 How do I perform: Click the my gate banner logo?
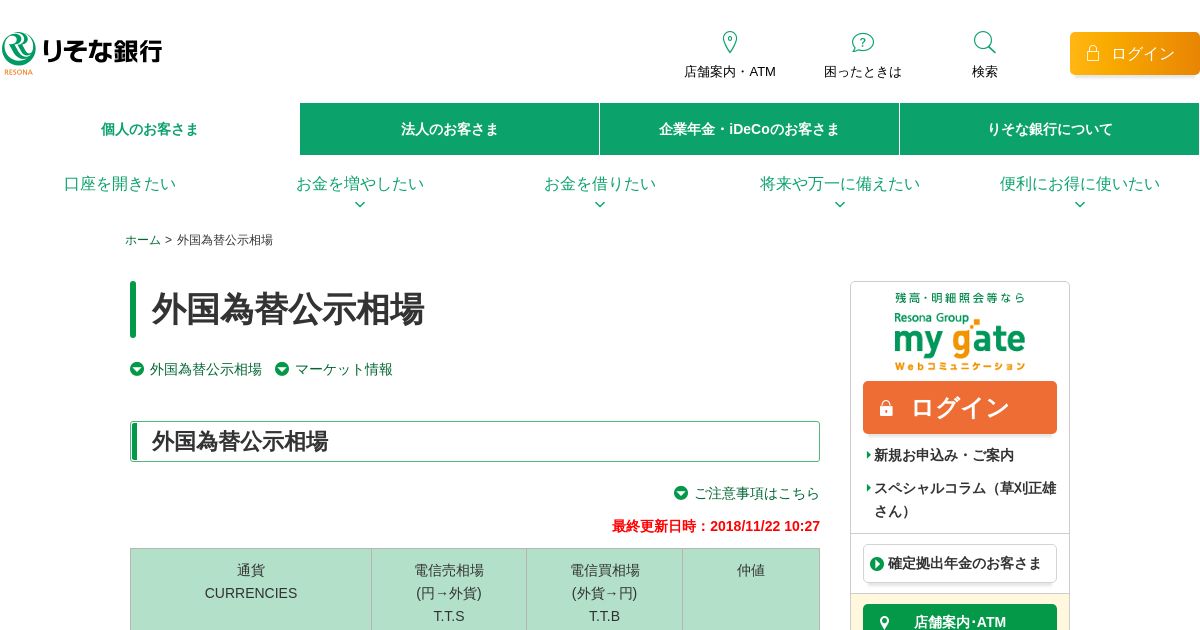coord(960,332)
